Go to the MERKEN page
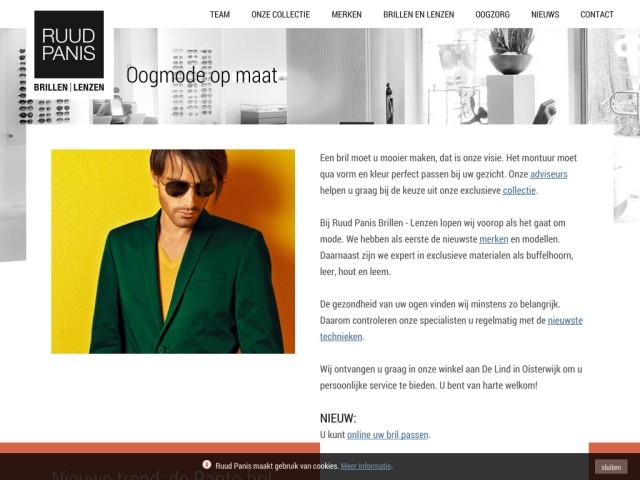 [347, 15]
